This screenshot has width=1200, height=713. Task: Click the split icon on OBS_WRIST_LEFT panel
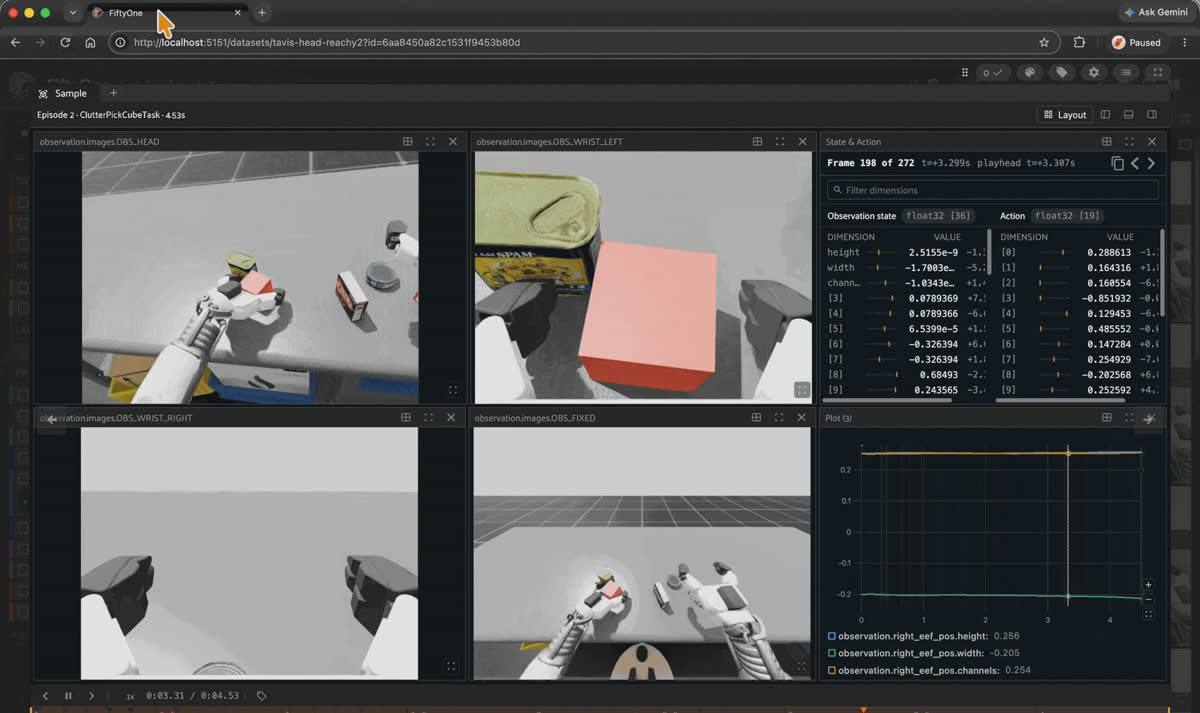coord(757,142)
